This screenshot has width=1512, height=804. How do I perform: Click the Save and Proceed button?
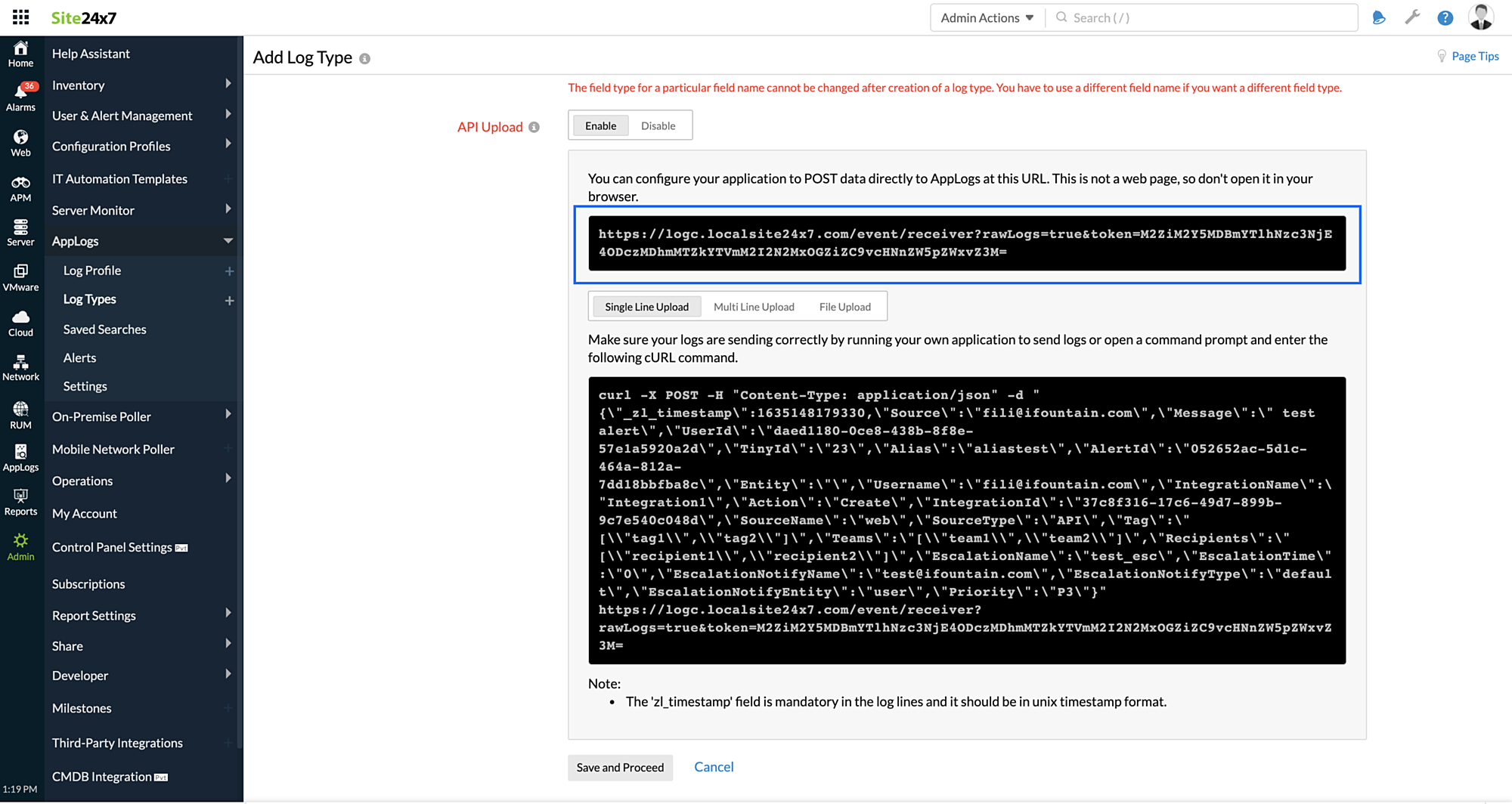click(x=620, y=767)
